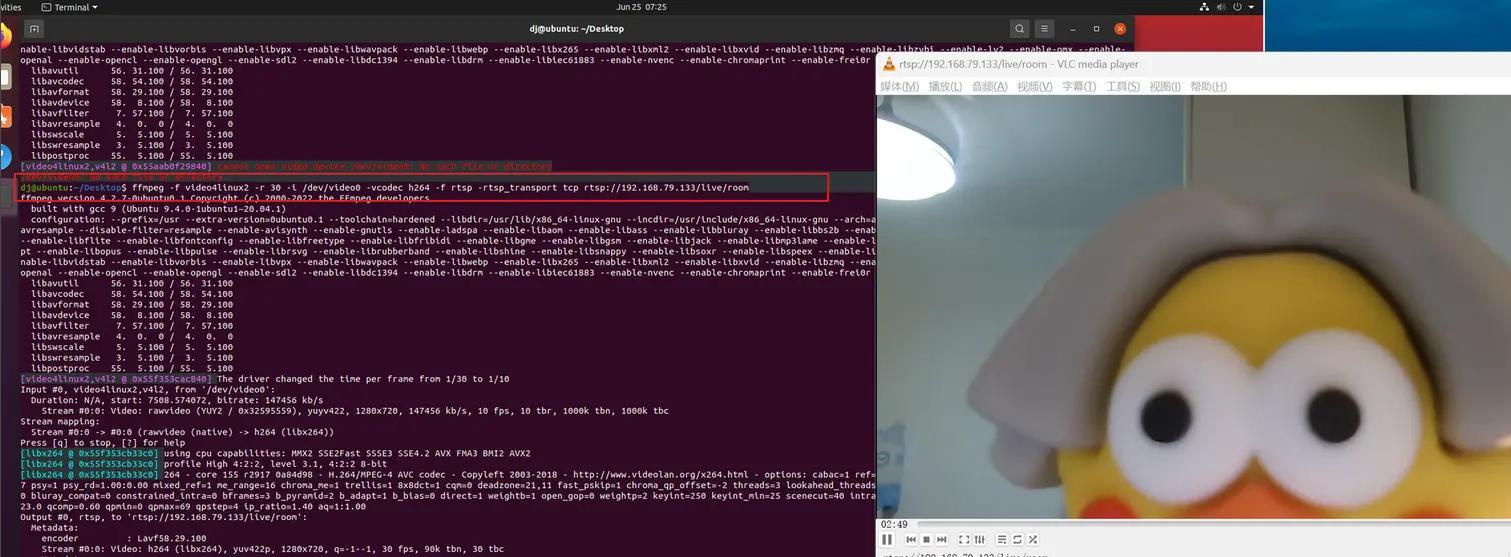Screen dimensions: 1511x557
Task: Click Firefox icon in Ubuntu dock
Action: 5,37
